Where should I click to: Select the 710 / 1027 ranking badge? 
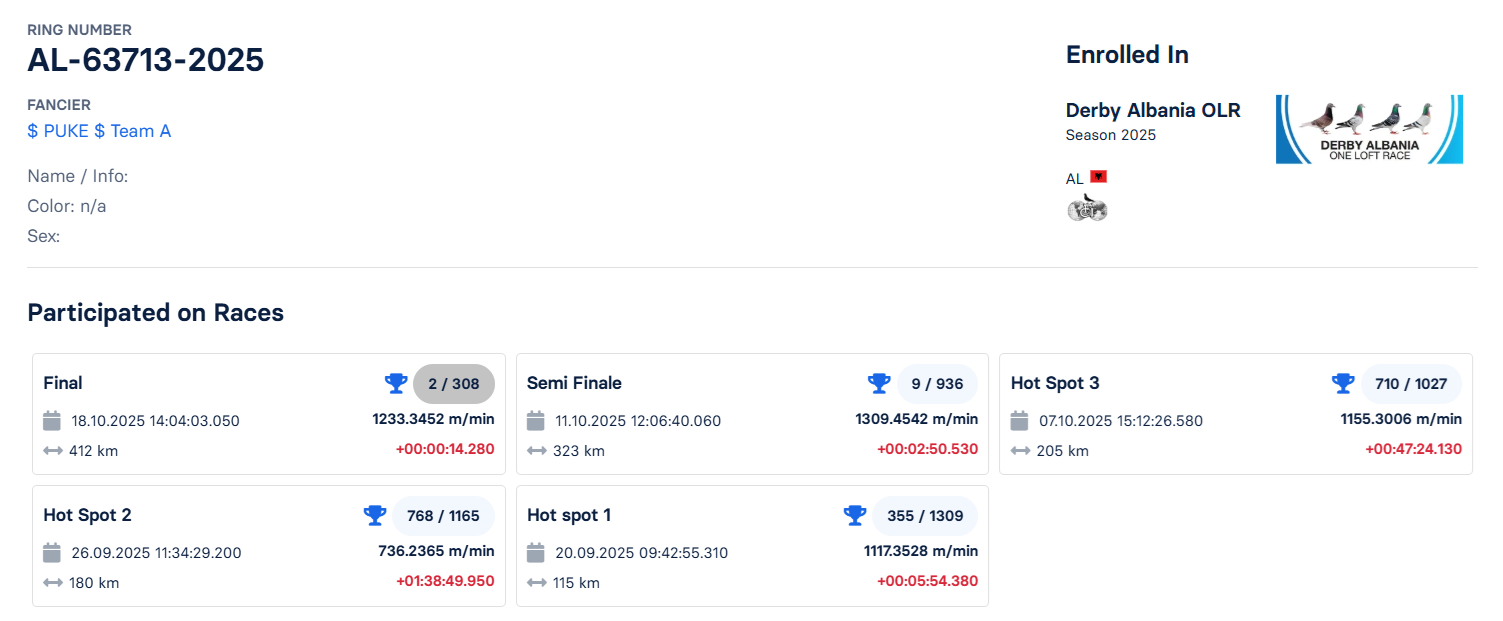1412,383
